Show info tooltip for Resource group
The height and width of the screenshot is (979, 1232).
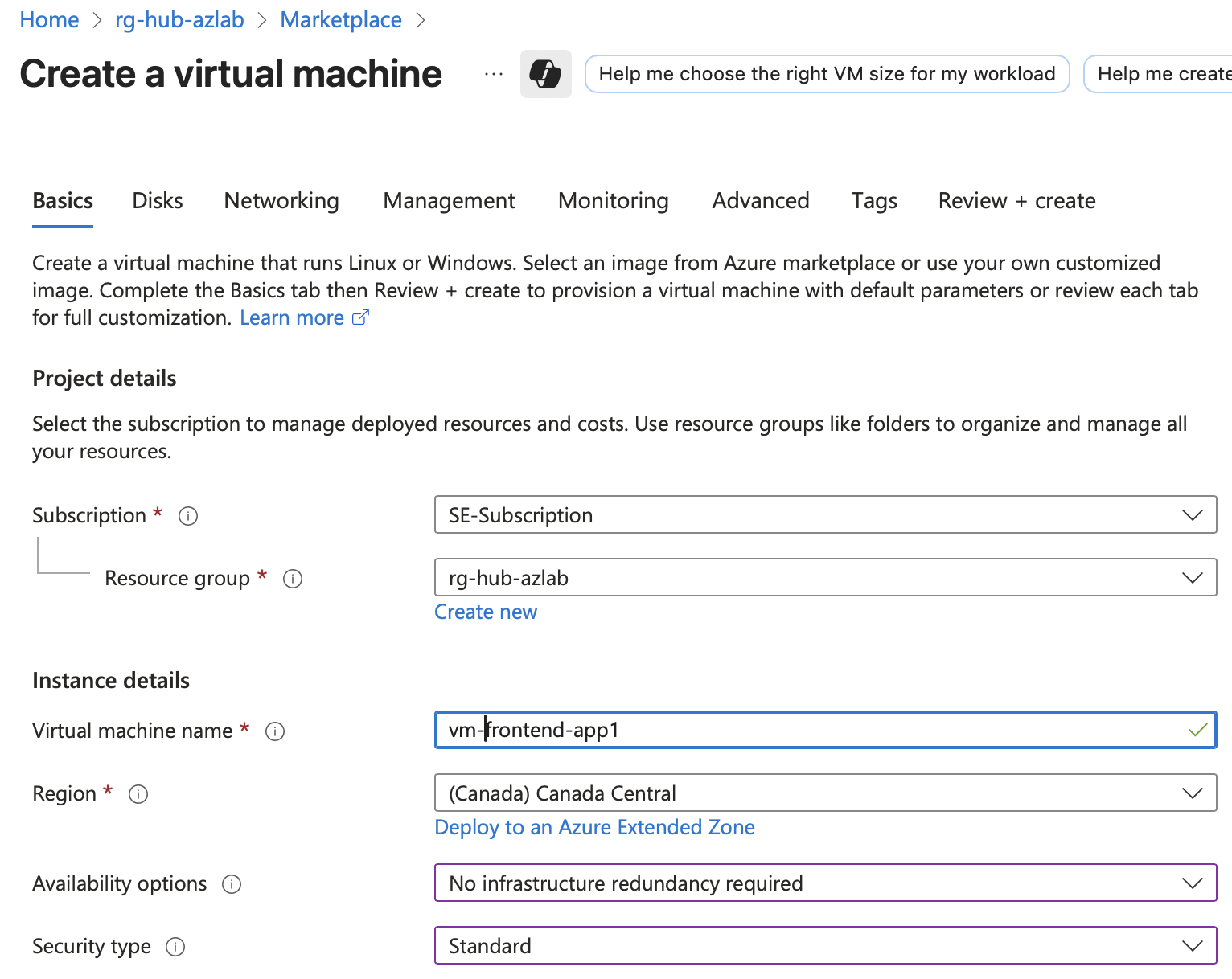click(x=293, y=579)
